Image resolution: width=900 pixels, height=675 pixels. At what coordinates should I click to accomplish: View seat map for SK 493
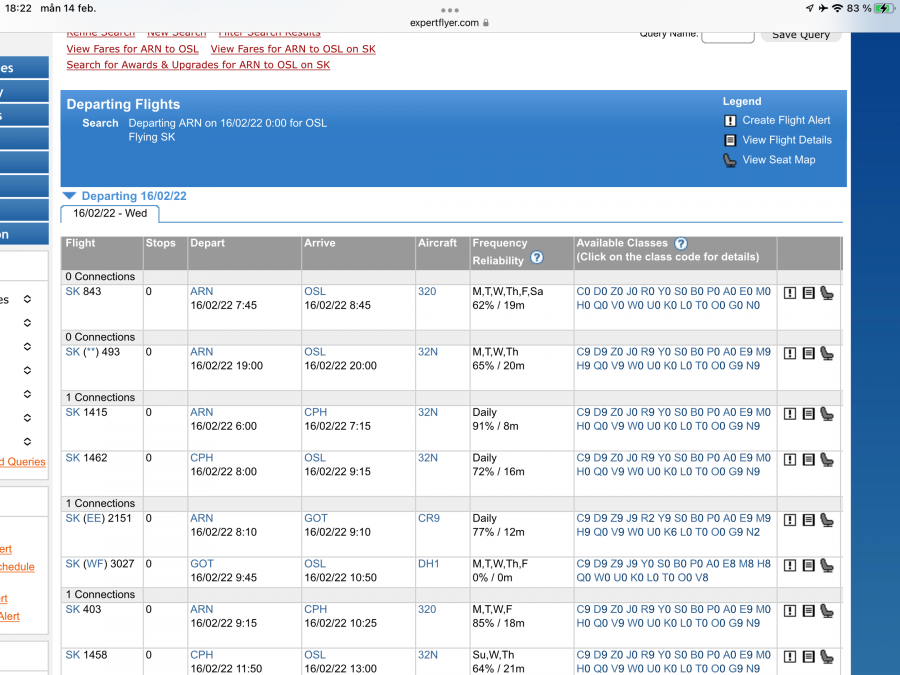[x=827, y=354]
